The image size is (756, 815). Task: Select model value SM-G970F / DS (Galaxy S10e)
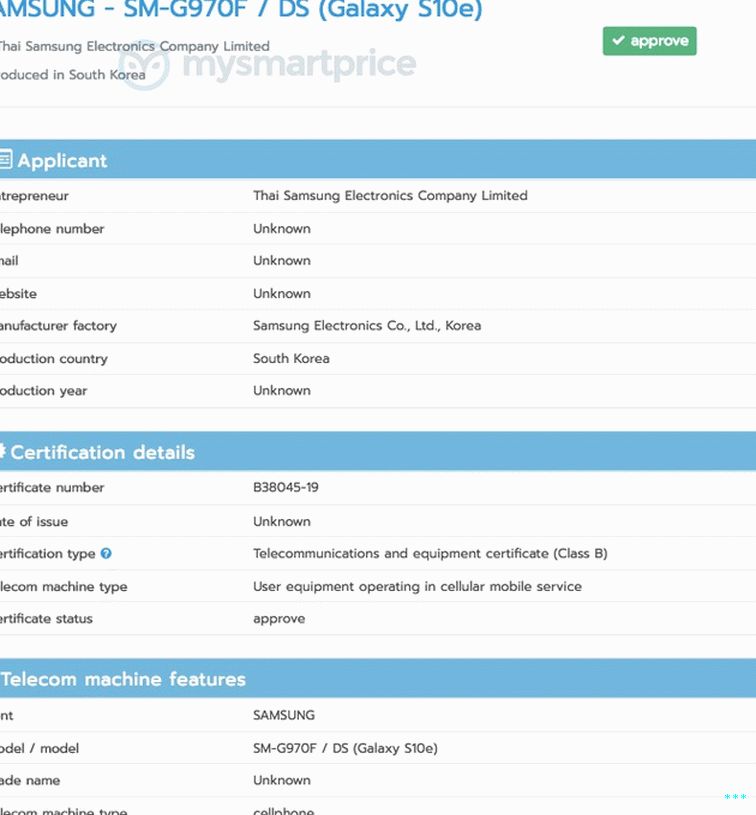pyautogui.click(x=345, y=748)
